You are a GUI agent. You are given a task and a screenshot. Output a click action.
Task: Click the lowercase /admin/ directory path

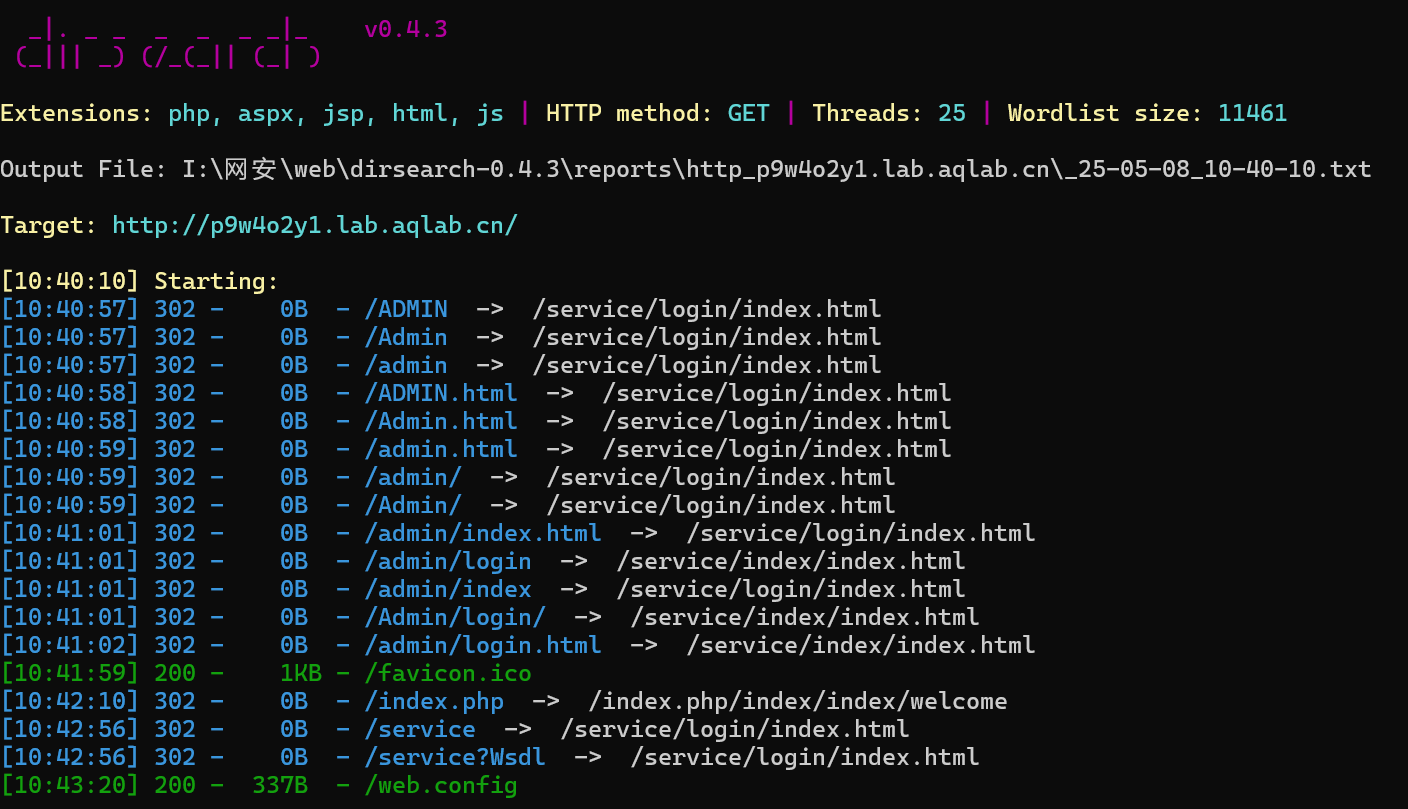413,477
